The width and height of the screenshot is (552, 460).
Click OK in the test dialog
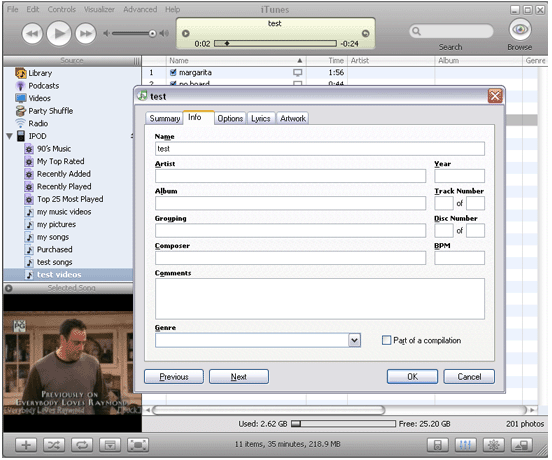pos(412,377)
